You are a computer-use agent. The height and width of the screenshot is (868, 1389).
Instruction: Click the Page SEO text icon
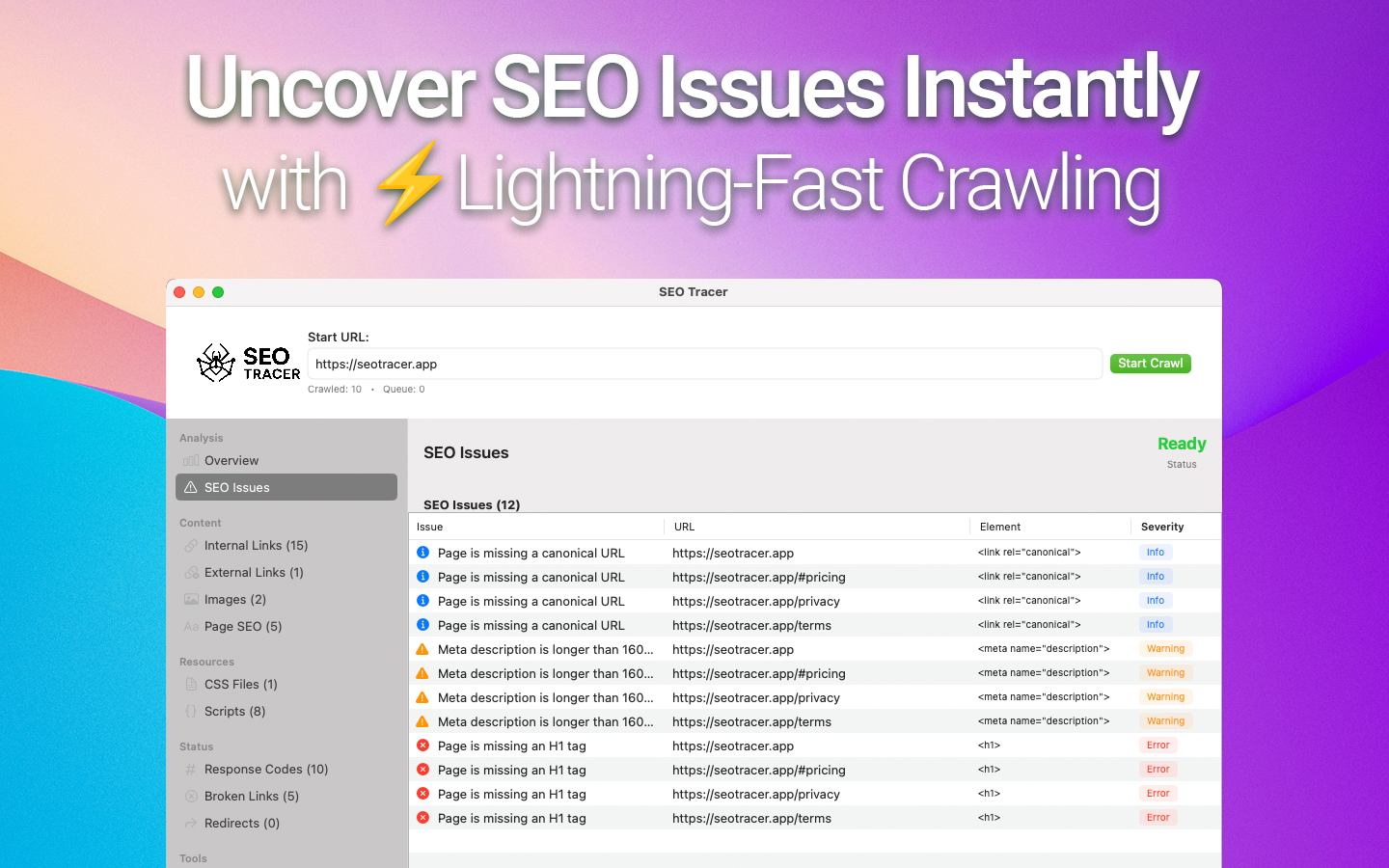tap(191, 627)
